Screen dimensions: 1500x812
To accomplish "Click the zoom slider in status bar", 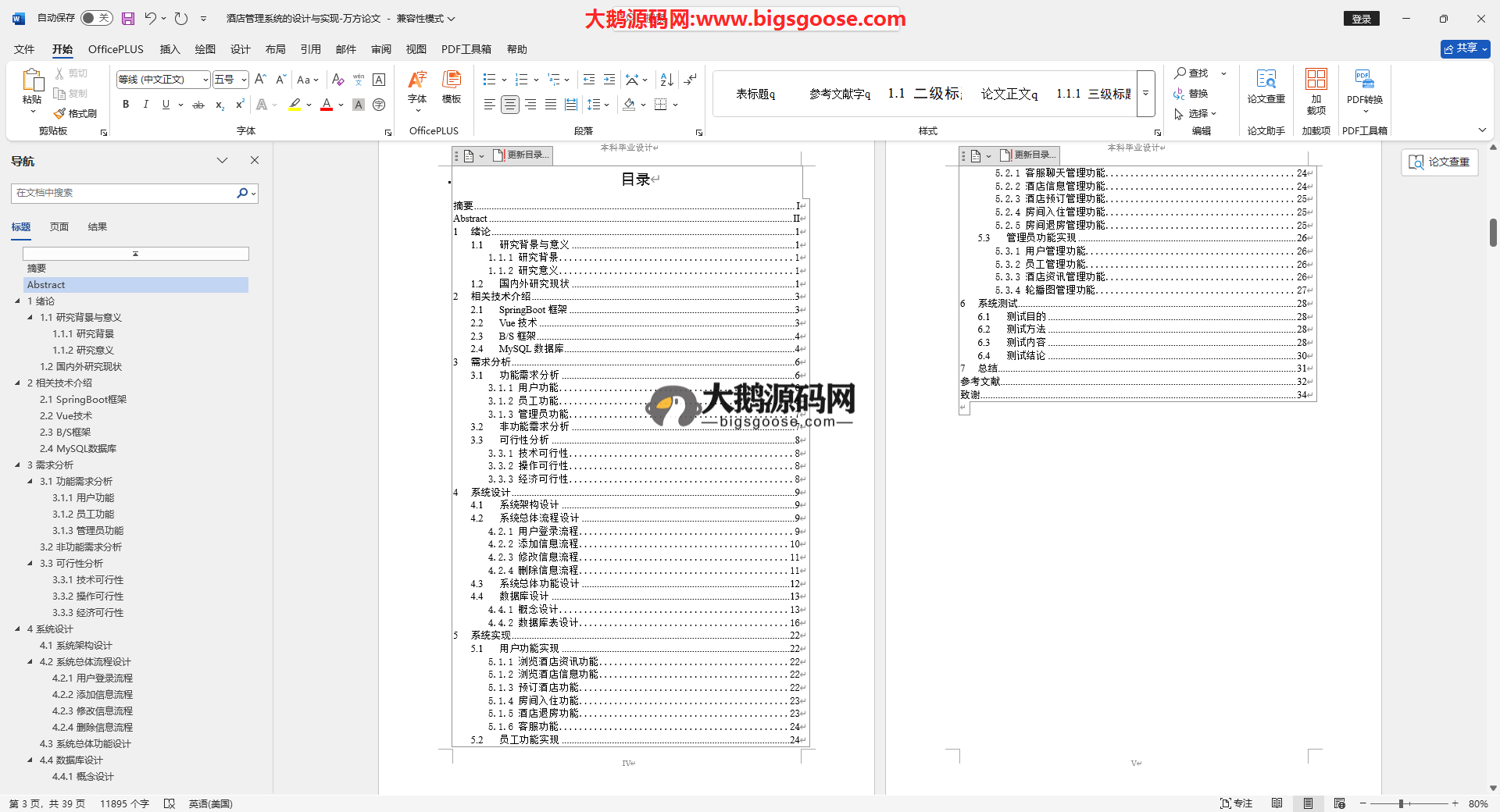I will (1402, 803).
